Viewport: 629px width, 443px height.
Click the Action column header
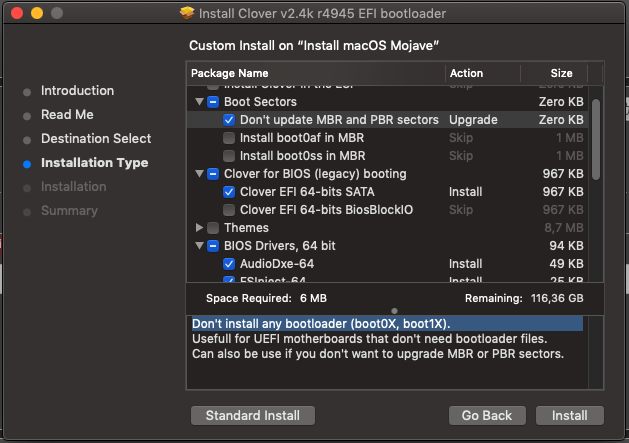483,73
